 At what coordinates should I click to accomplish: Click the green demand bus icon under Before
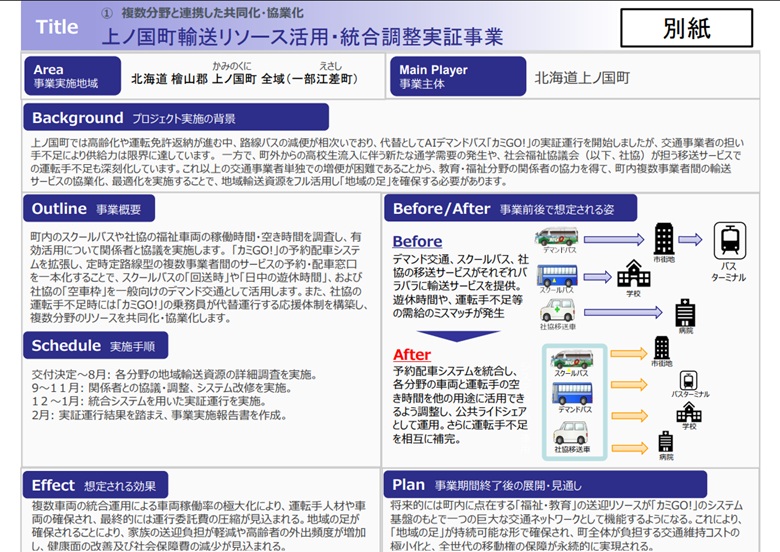[x=557, y=237]
